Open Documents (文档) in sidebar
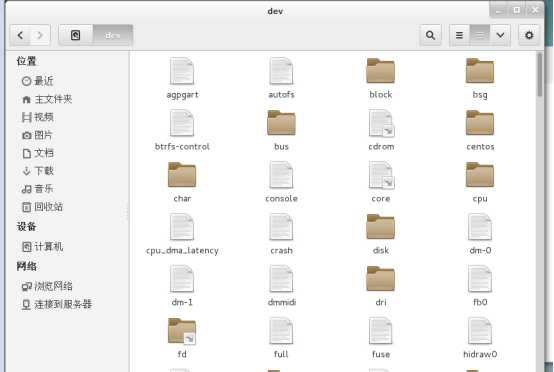This screenshot has width=554, height=372. 37,153
